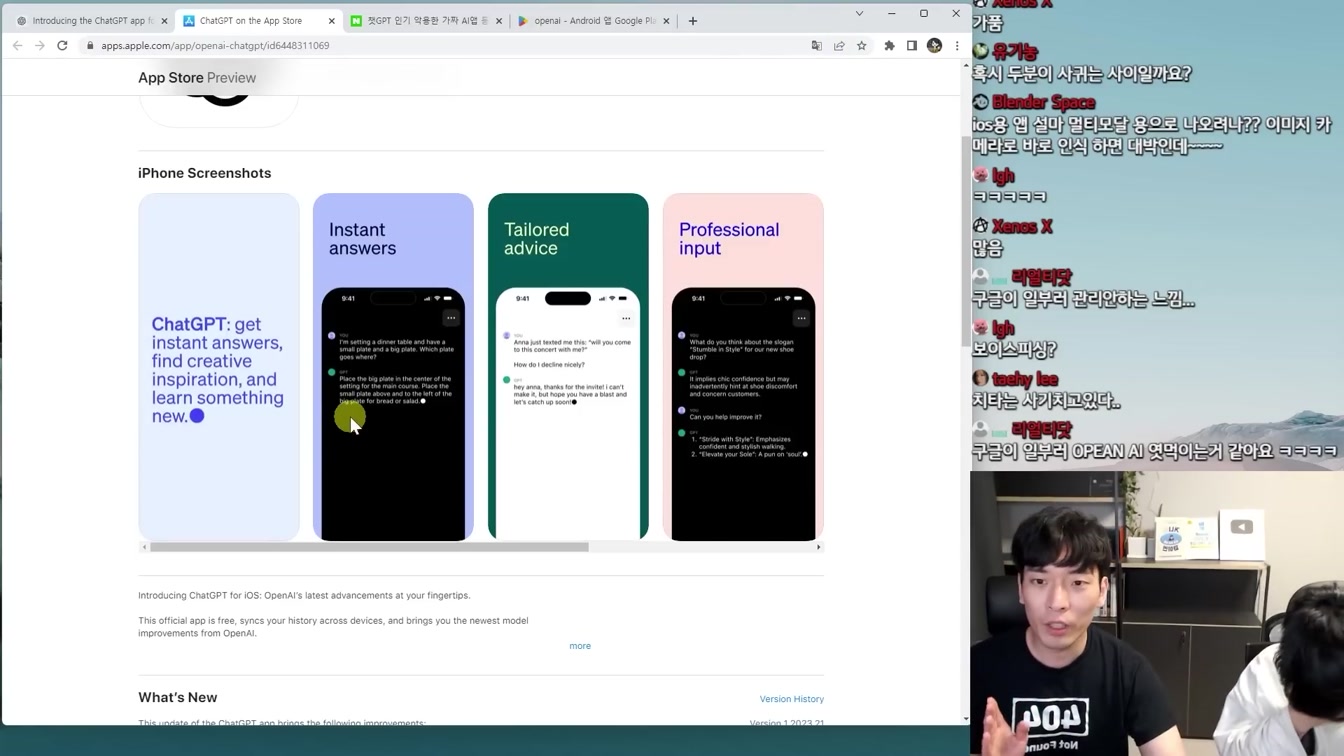Click chat username taehy lee

pos(1024,379)
